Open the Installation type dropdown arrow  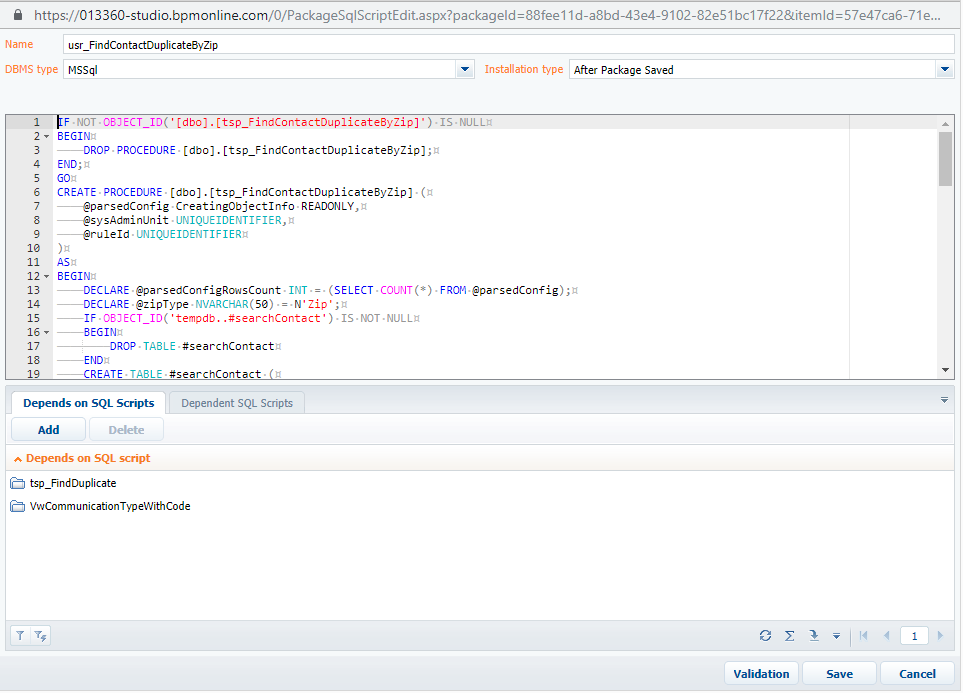(x=945, y=69)
